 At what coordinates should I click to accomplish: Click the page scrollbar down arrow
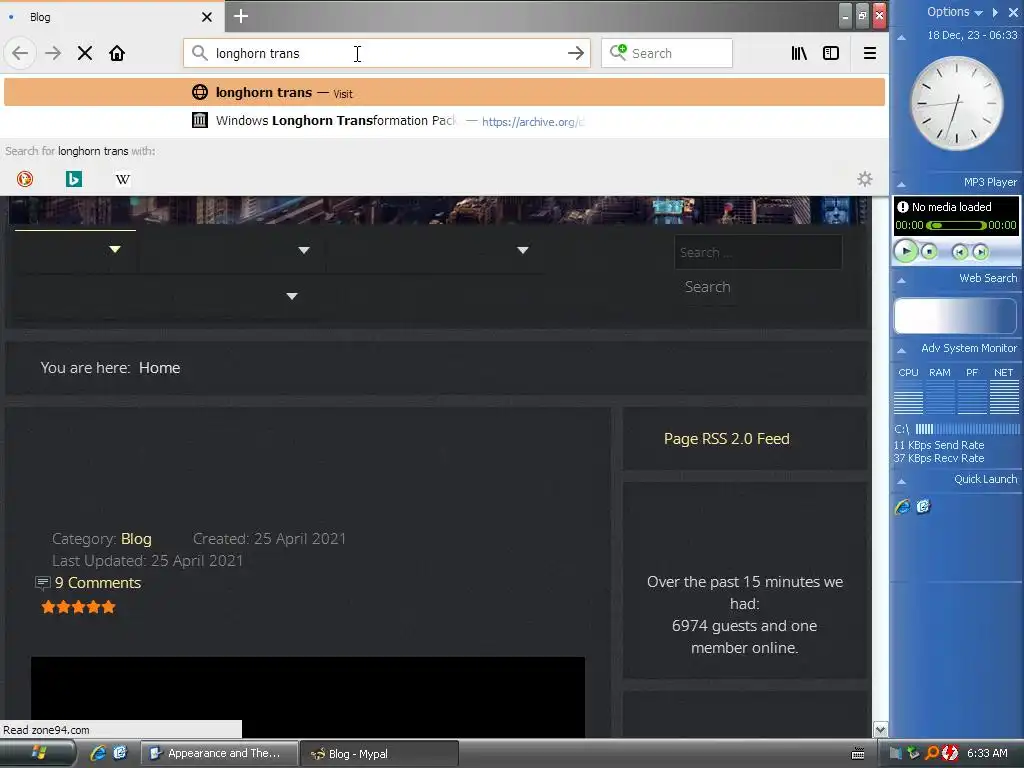[880, 729]
